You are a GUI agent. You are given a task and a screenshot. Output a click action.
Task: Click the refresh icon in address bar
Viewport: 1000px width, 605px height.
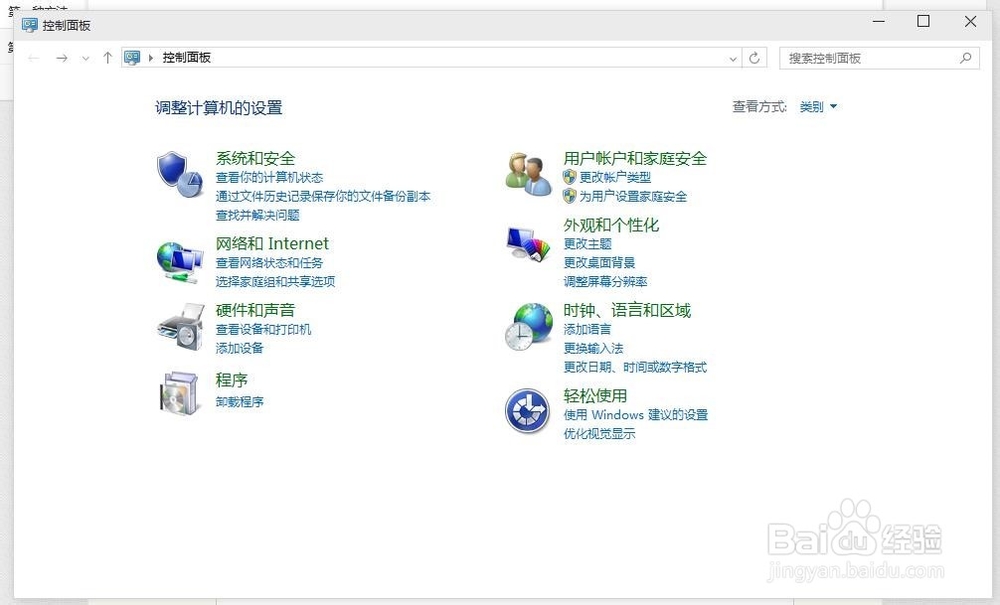pos(755,58)
